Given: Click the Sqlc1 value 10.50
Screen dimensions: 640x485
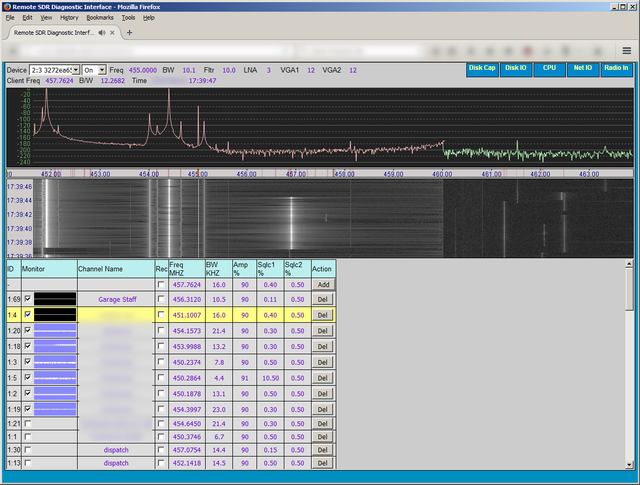Looking at the screenshot, I should tap(270, 378).
